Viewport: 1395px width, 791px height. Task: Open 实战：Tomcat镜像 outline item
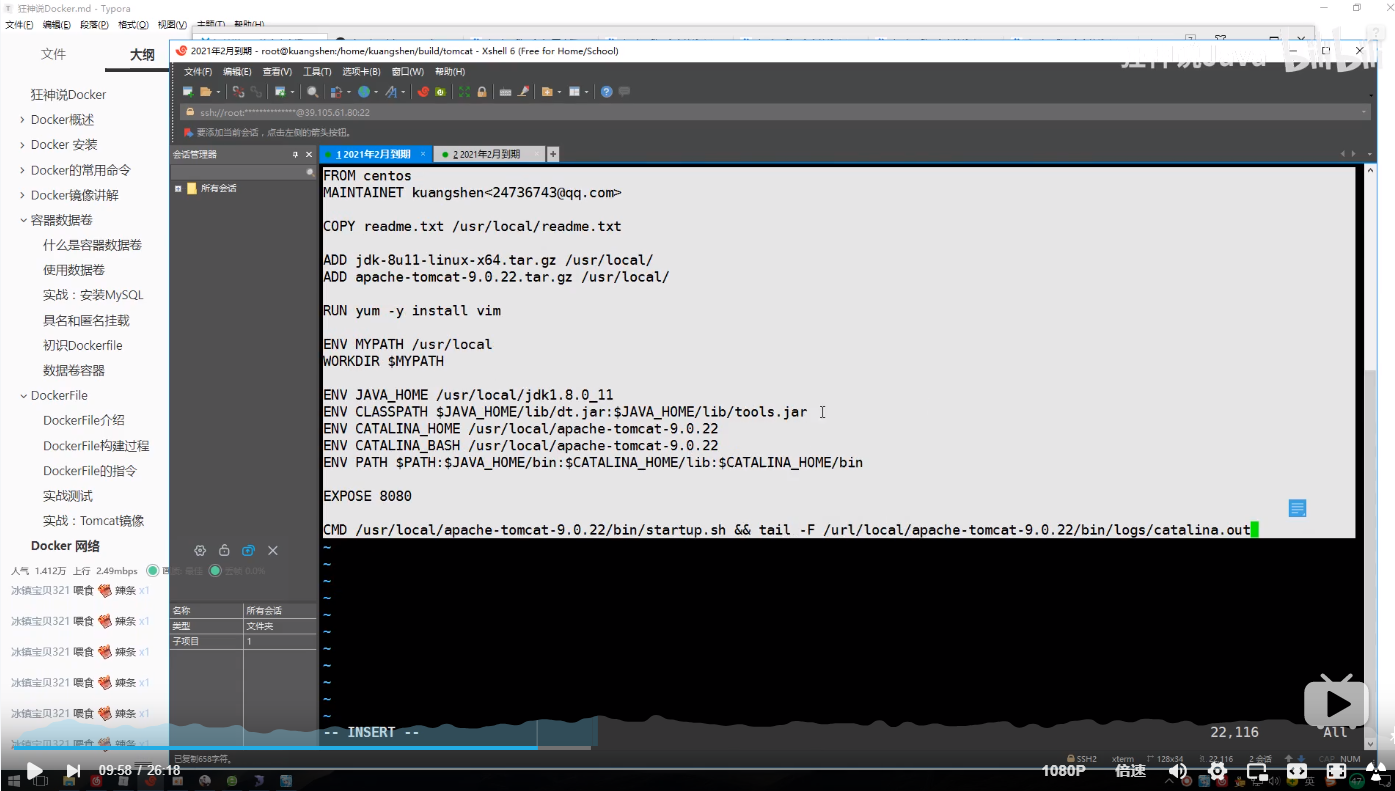[x=93, y=521]
